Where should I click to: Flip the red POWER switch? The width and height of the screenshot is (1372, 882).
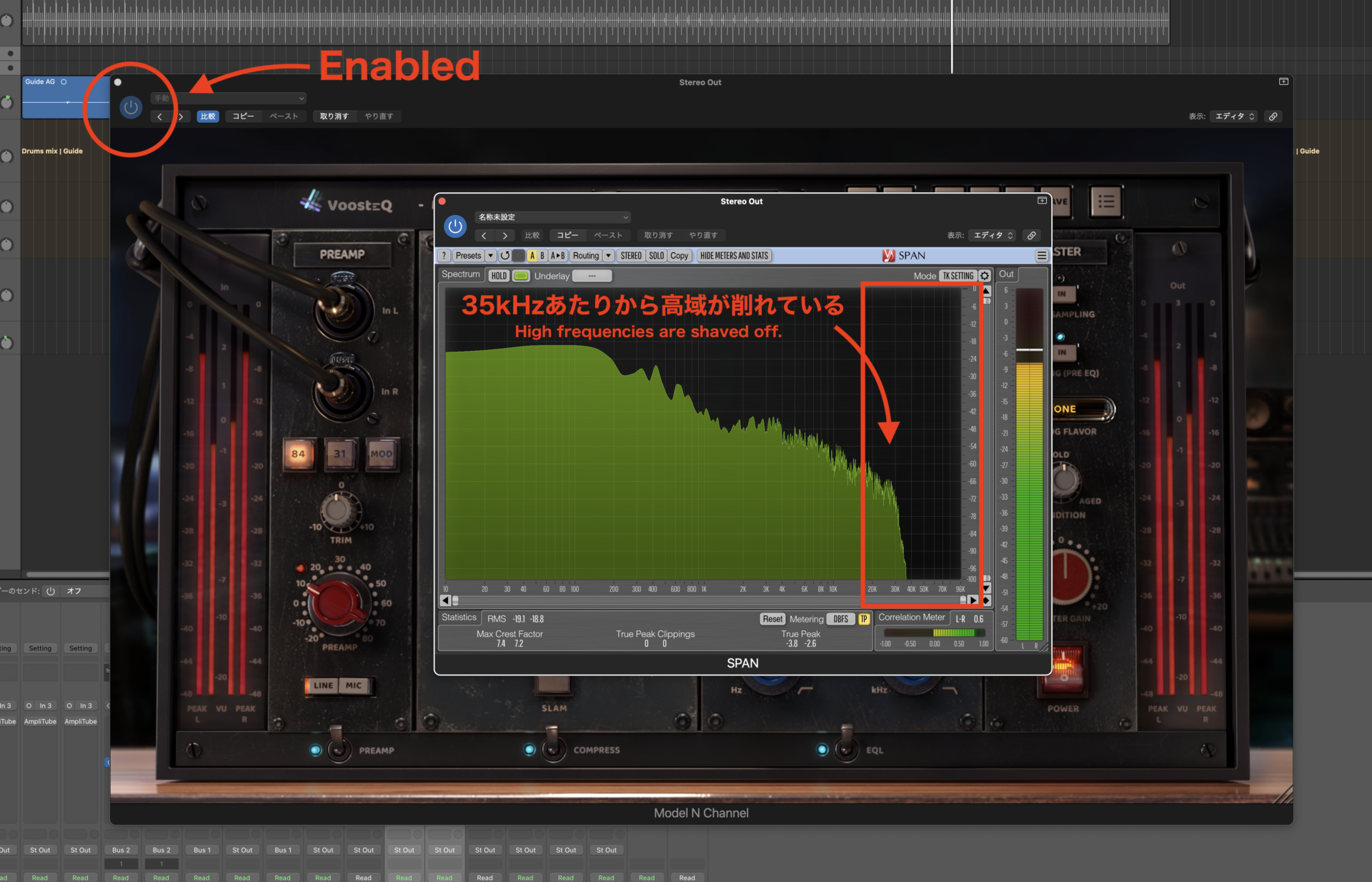pos(1064,671)
